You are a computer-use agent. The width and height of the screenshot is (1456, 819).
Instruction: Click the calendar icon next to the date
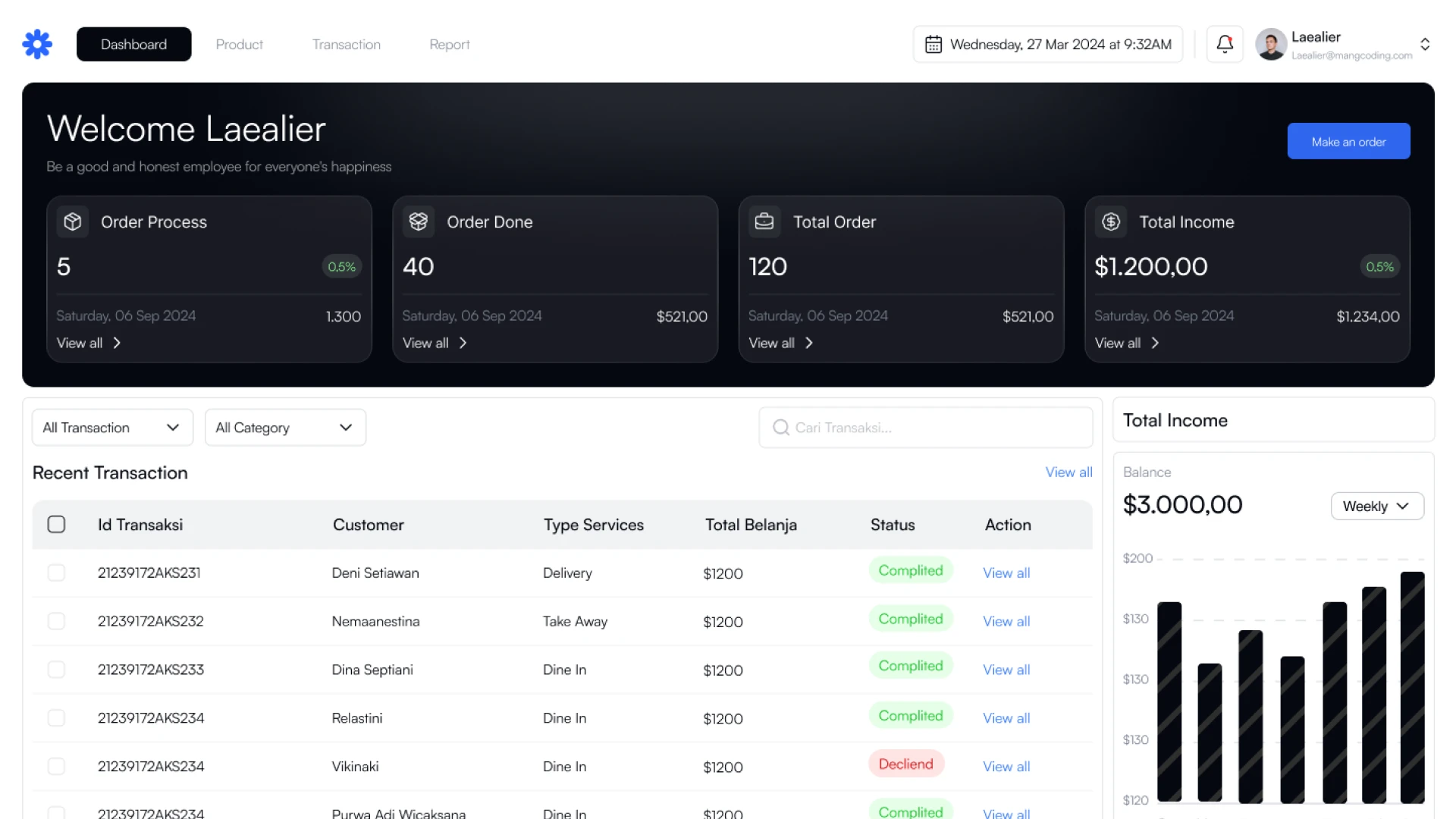(934, 44)
